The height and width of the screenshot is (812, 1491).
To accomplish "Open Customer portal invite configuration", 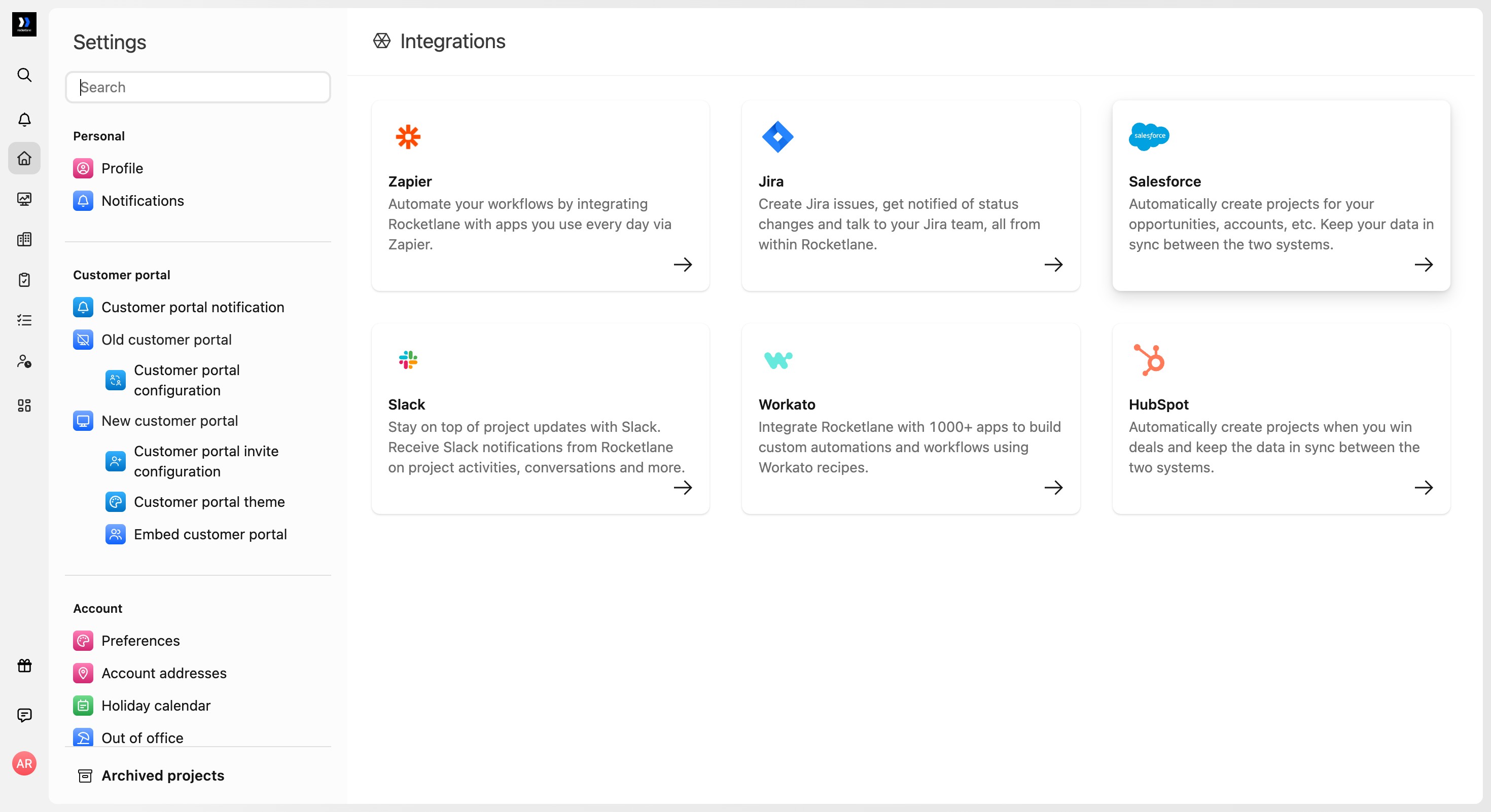I will coord(192,461).
